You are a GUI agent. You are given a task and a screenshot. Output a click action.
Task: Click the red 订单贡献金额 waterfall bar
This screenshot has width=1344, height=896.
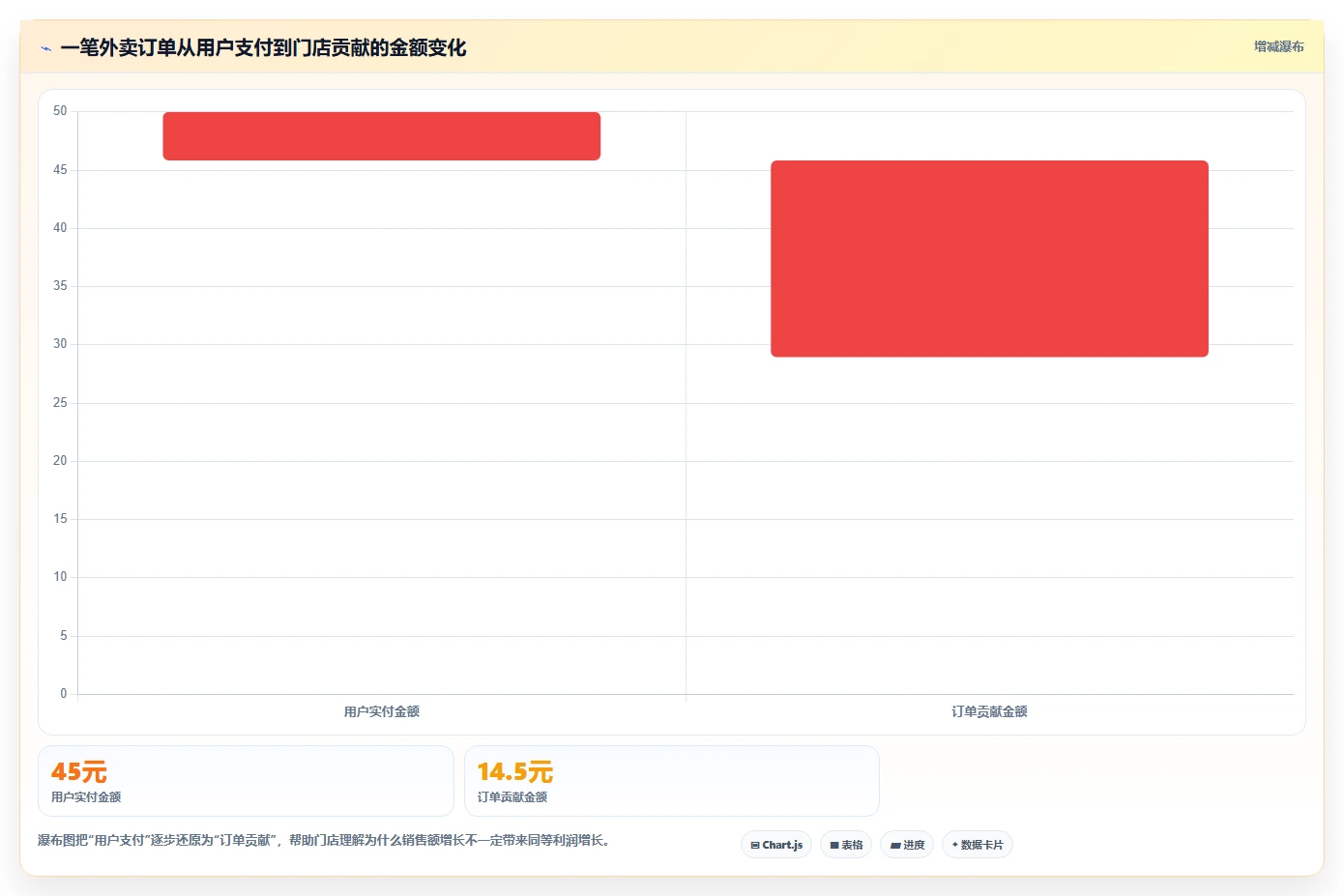click(x=989, y=259)
